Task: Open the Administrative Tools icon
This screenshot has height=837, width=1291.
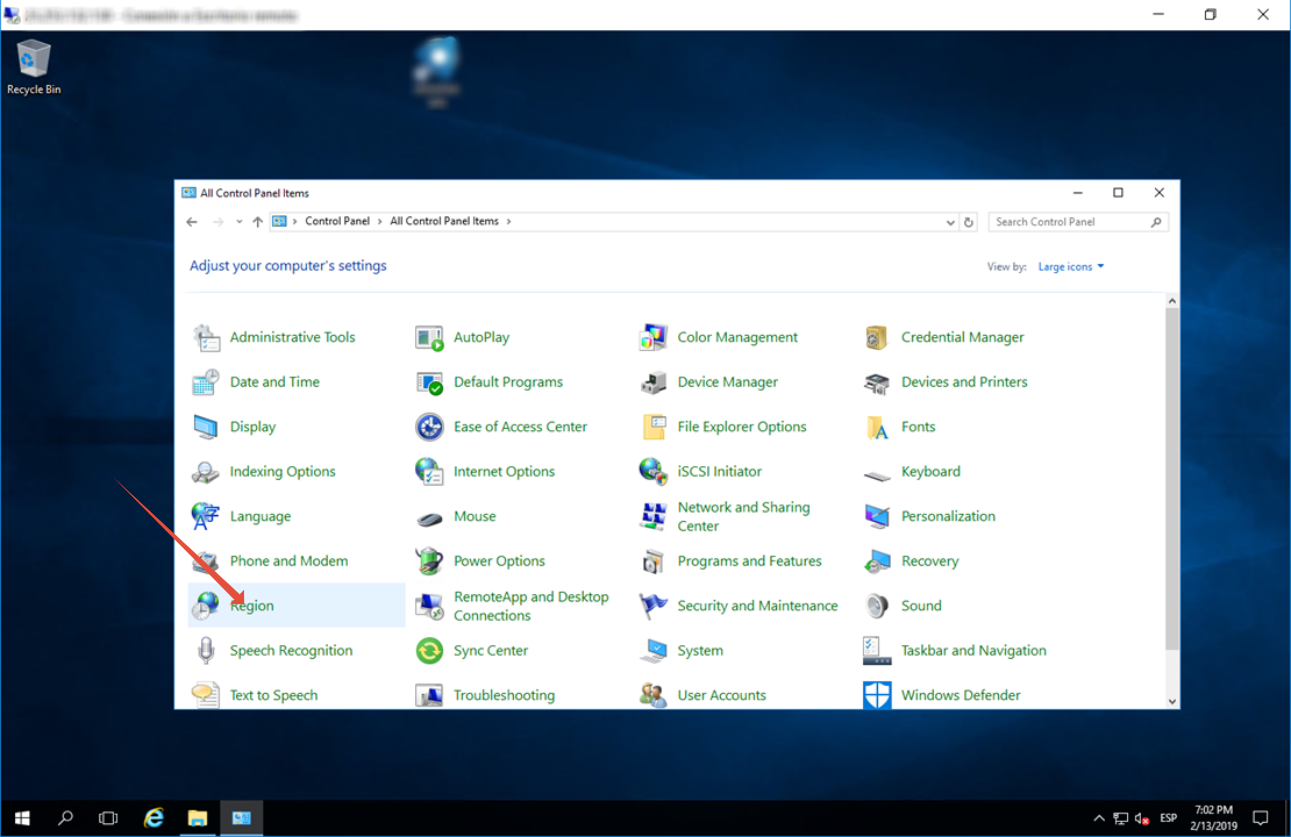Action: coord(206,338)
